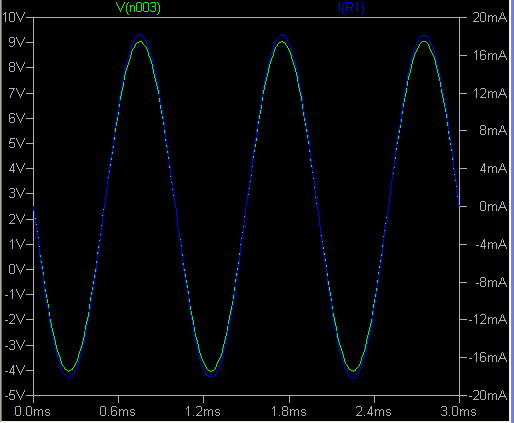Screen dimensions: 514x423
Task: Click the -5V left axis label
Action: click(x=15, y=395)
